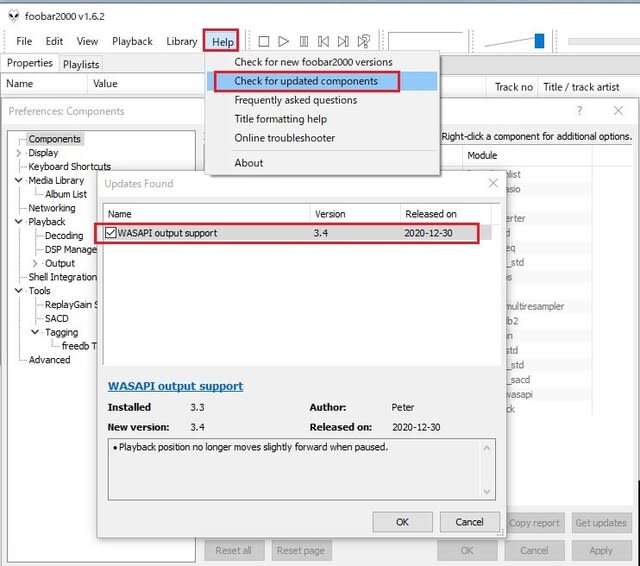Click Get updates button in Preferences
Viewport: 640px width, 566px height.
tap(601, 523)
